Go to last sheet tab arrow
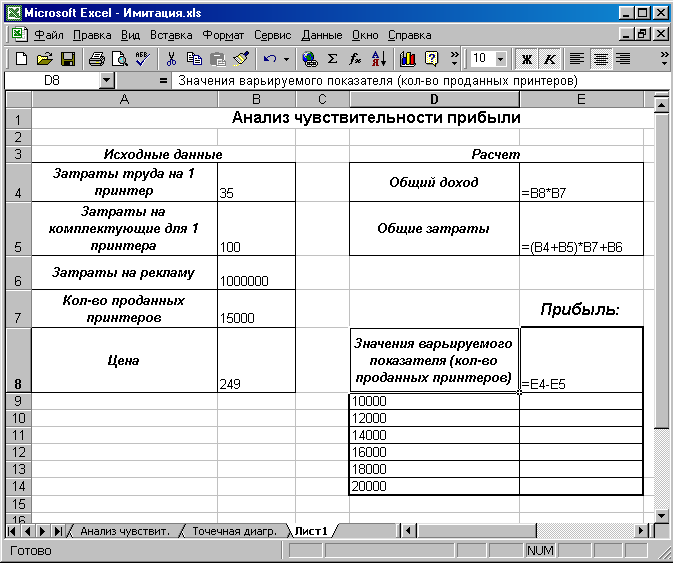Viewport: 673px width, 563px height. pyautogui.click(x=57, y=531)
